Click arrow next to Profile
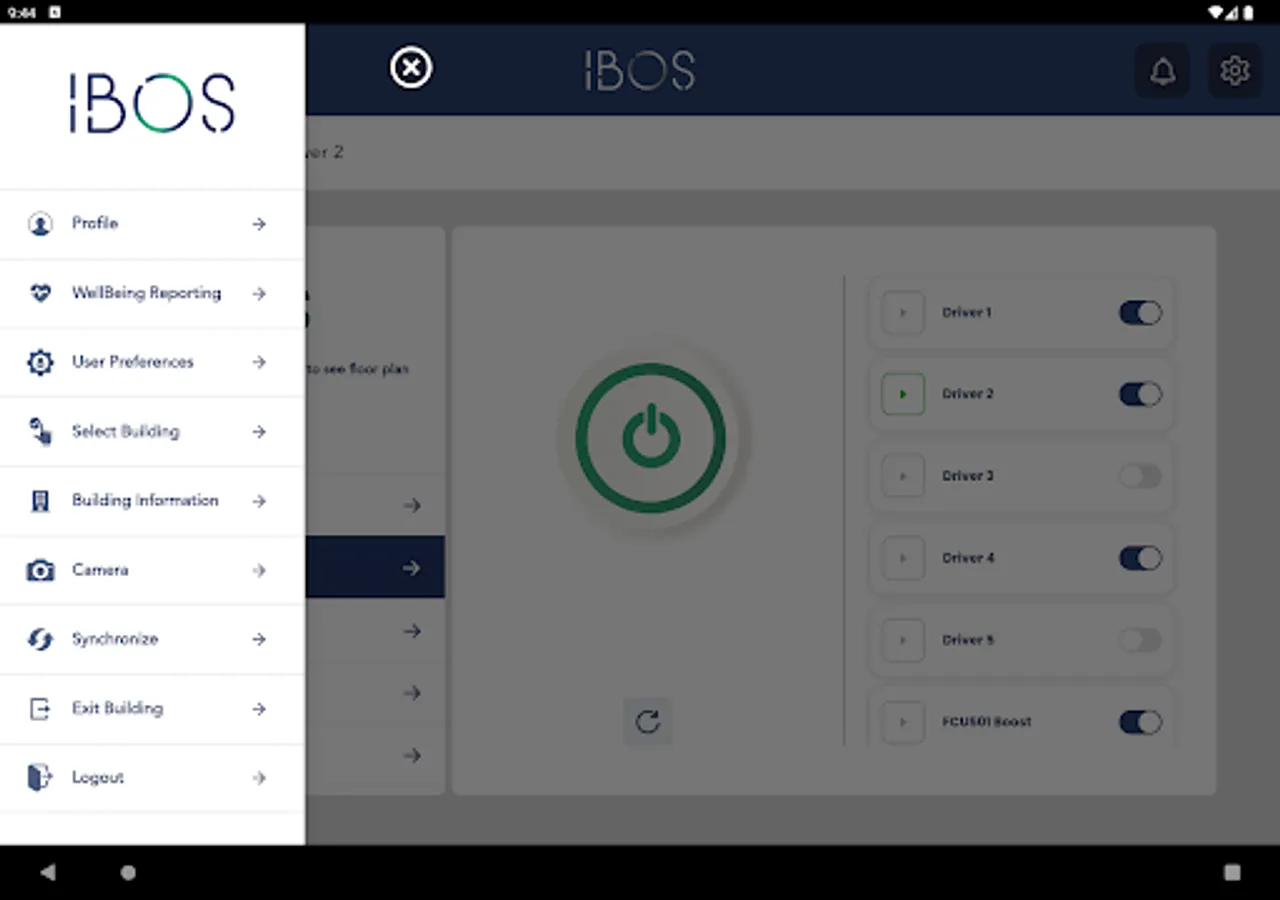The image size is (1280, 900). click(x=259, y=224)
